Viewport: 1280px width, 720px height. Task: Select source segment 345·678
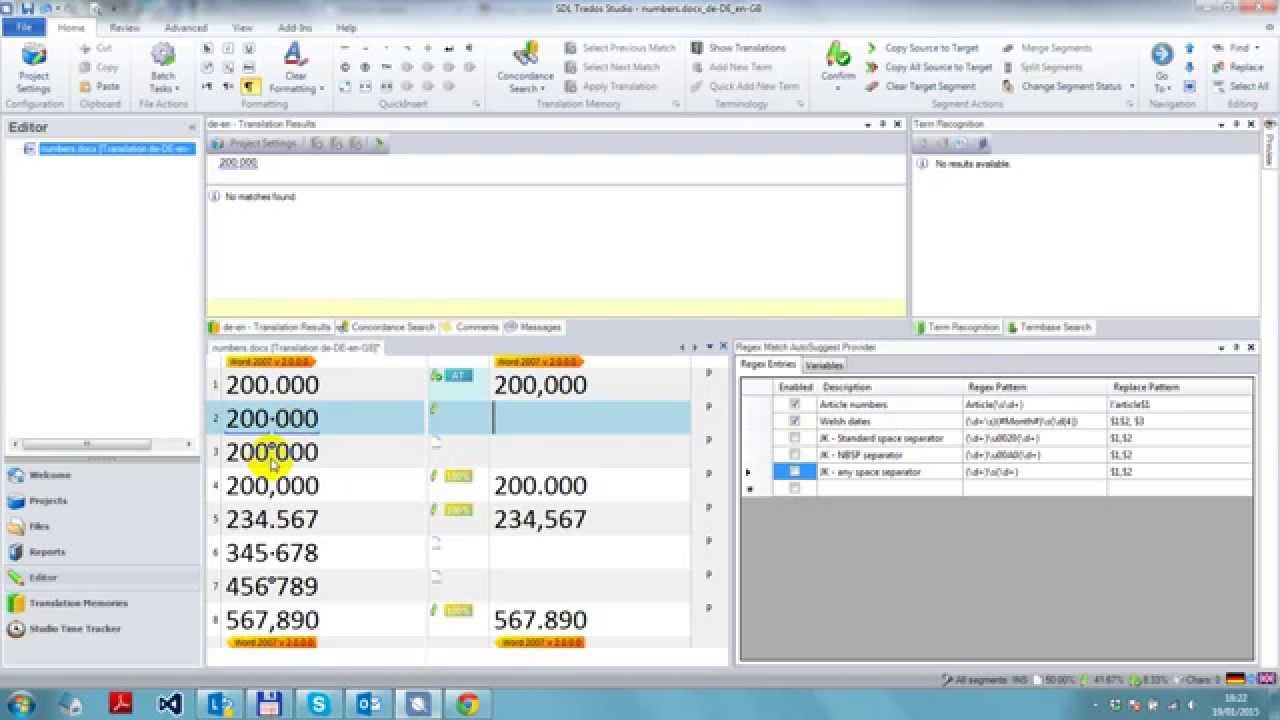pos(272,553)
